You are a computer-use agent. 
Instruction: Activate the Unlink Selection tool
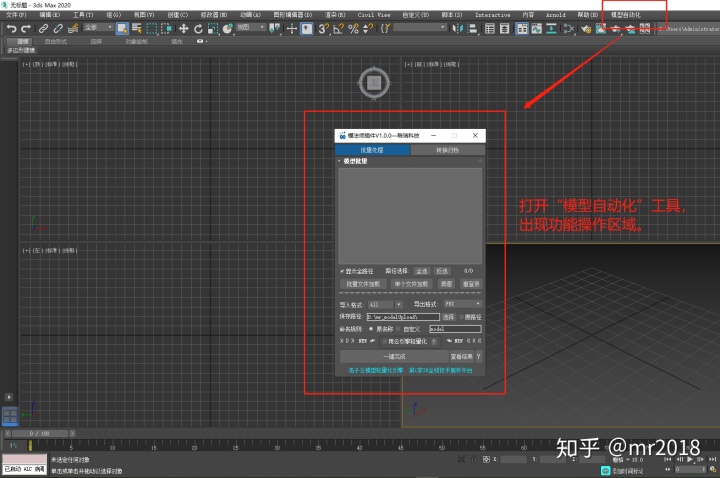pos(58,29)
